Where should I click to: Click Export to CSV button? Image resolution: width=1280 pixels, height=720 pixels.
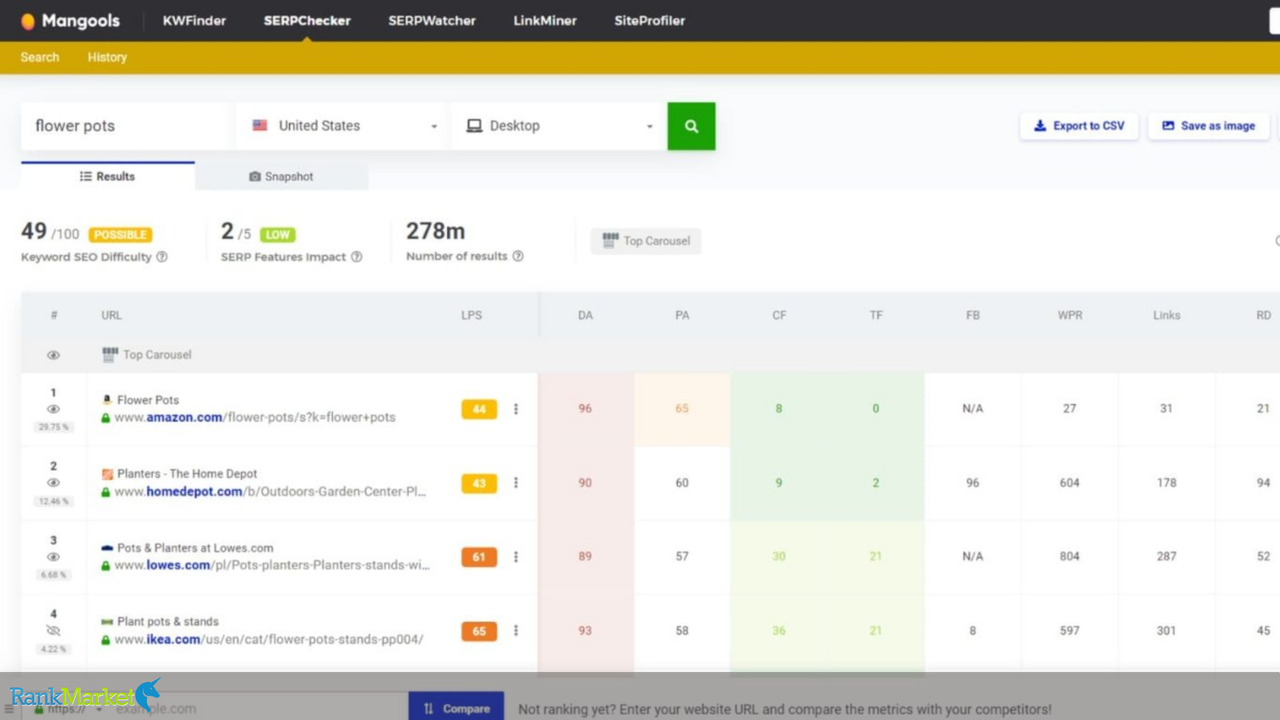[1079, 126]
